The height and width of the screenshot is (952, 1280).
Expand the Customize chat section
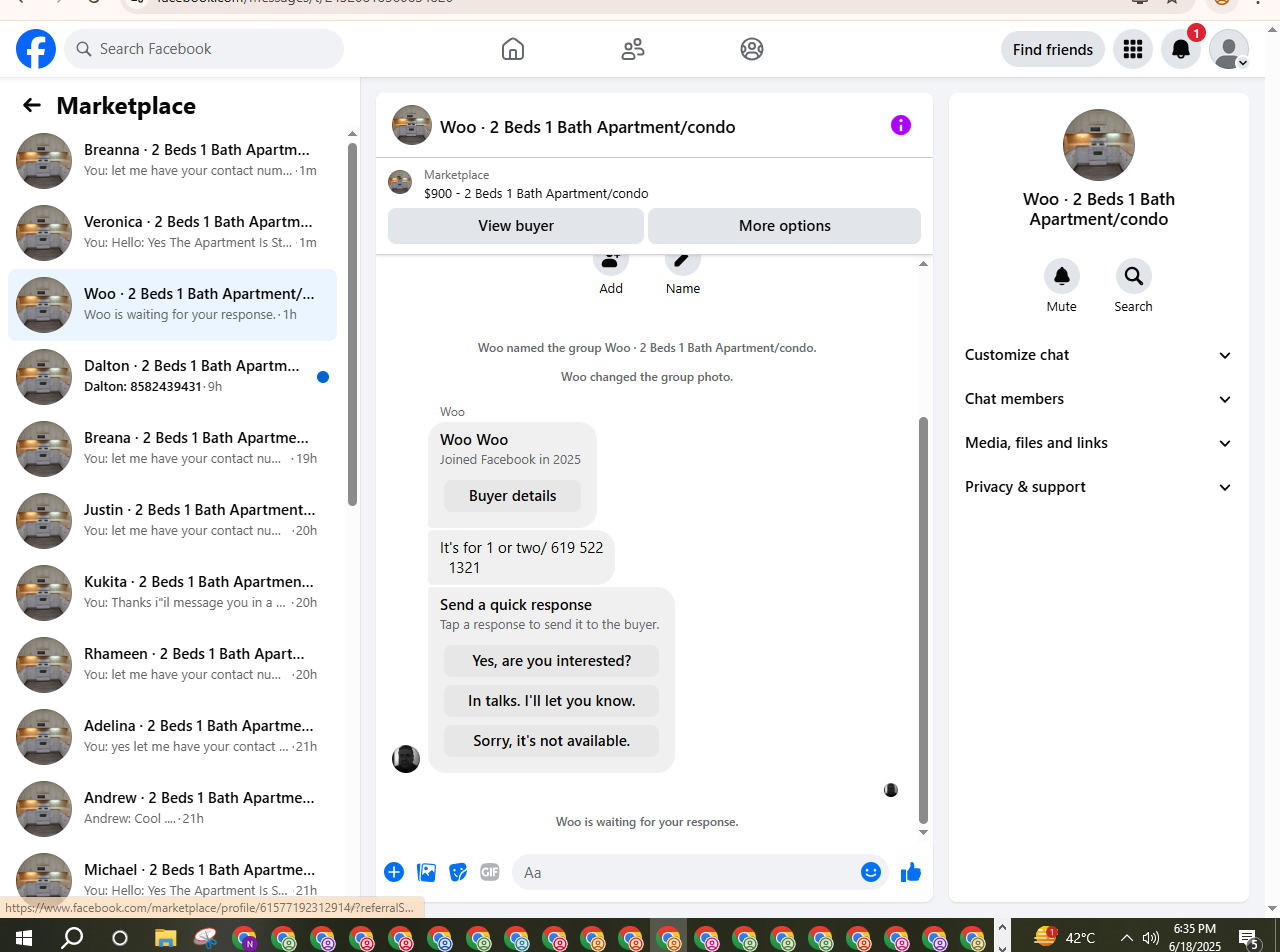[1099, 355]
